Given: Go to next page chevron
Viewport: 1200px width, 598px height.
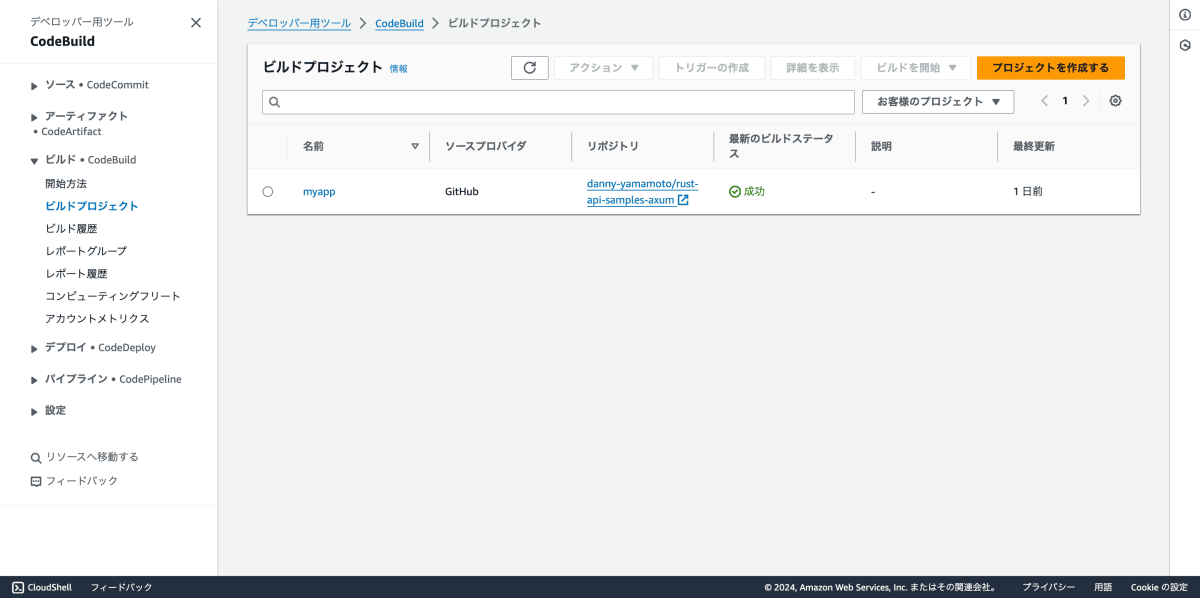Looking at the screenshot, I should click(1086, 101).
